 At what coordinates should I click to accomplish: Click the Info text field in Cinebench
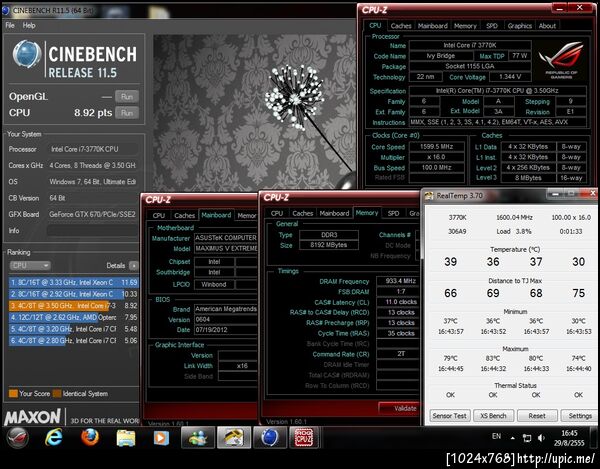92,231
